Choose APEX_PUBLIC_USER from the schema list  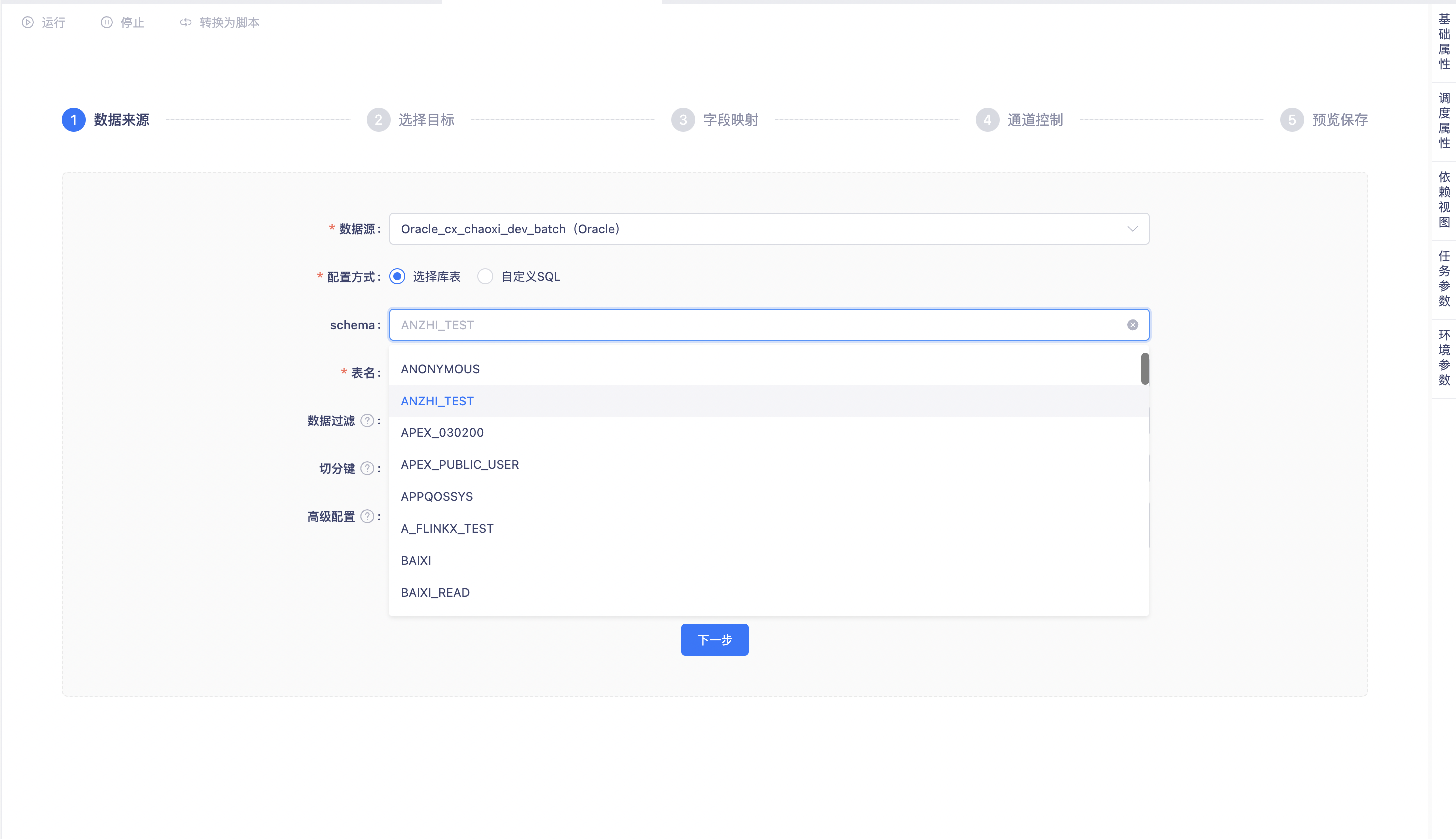click(769, 464)
